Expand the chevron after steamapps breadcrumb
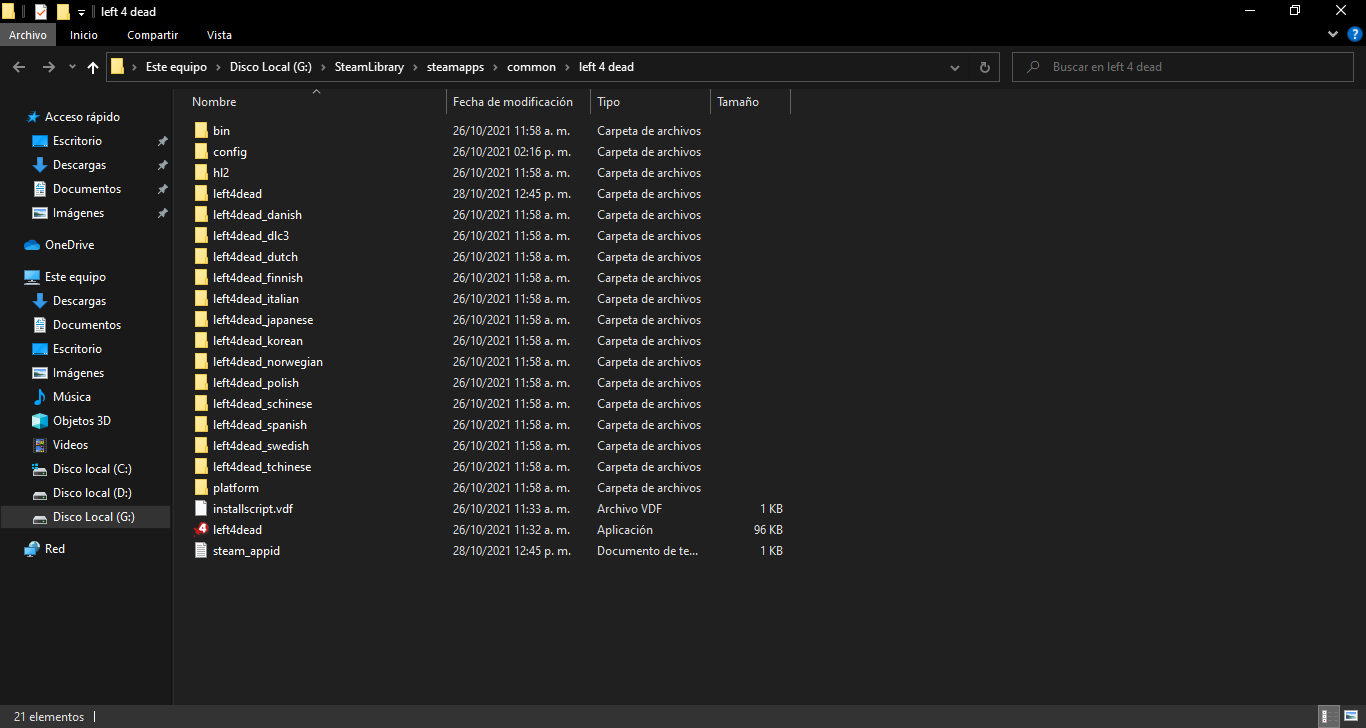The width and height of the screenshot is (1366, 728). [496, 67]
